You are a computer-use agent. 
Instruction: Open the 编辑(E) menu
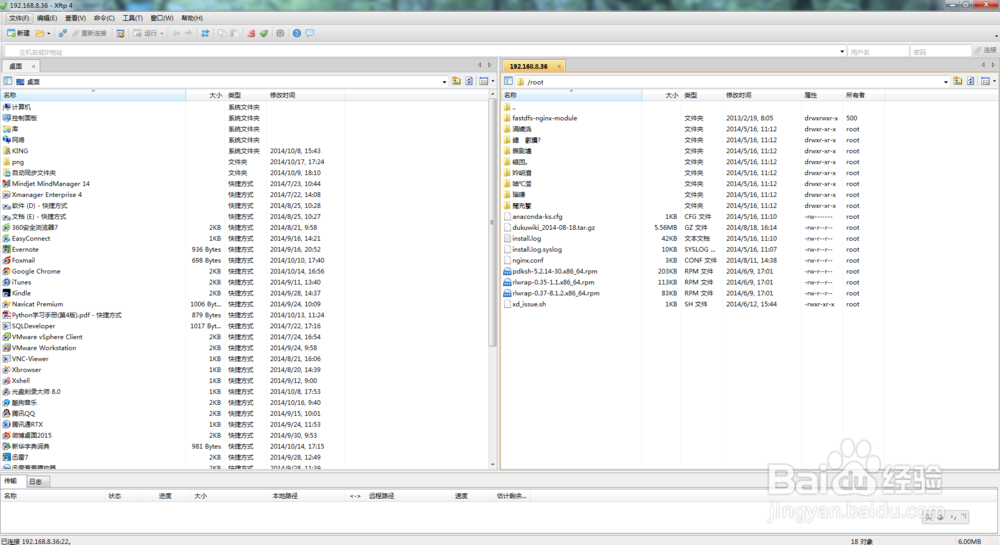click(47, 18)
